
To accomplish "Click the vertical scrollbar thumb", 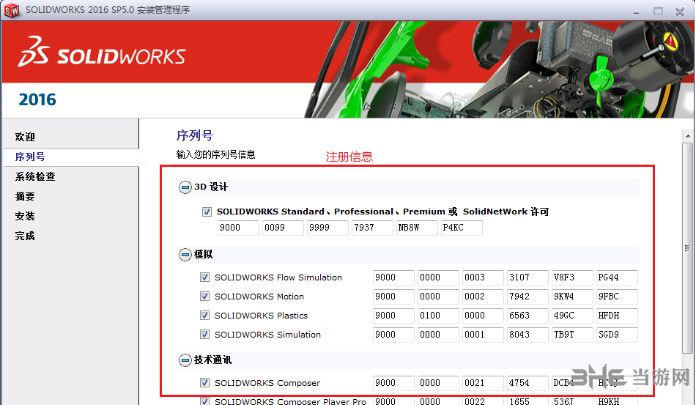I will [687, 248].
